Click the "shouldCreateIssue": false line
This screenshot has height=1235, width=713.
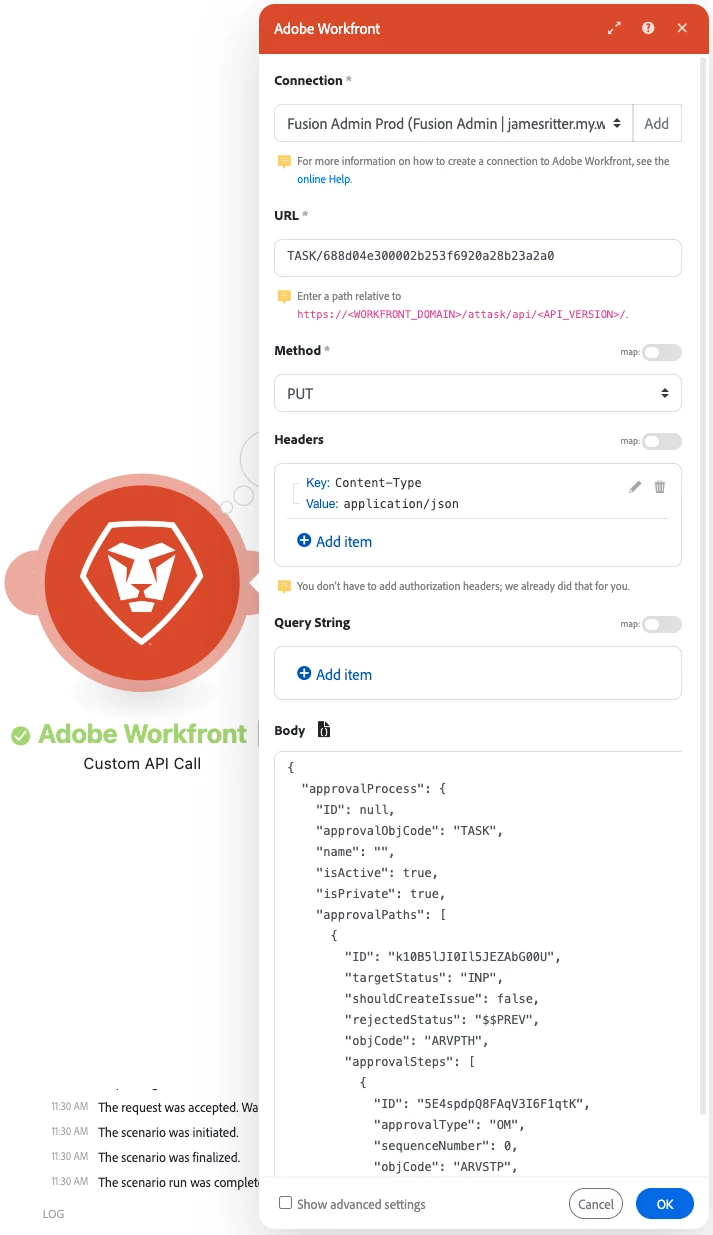pos(441,998)
